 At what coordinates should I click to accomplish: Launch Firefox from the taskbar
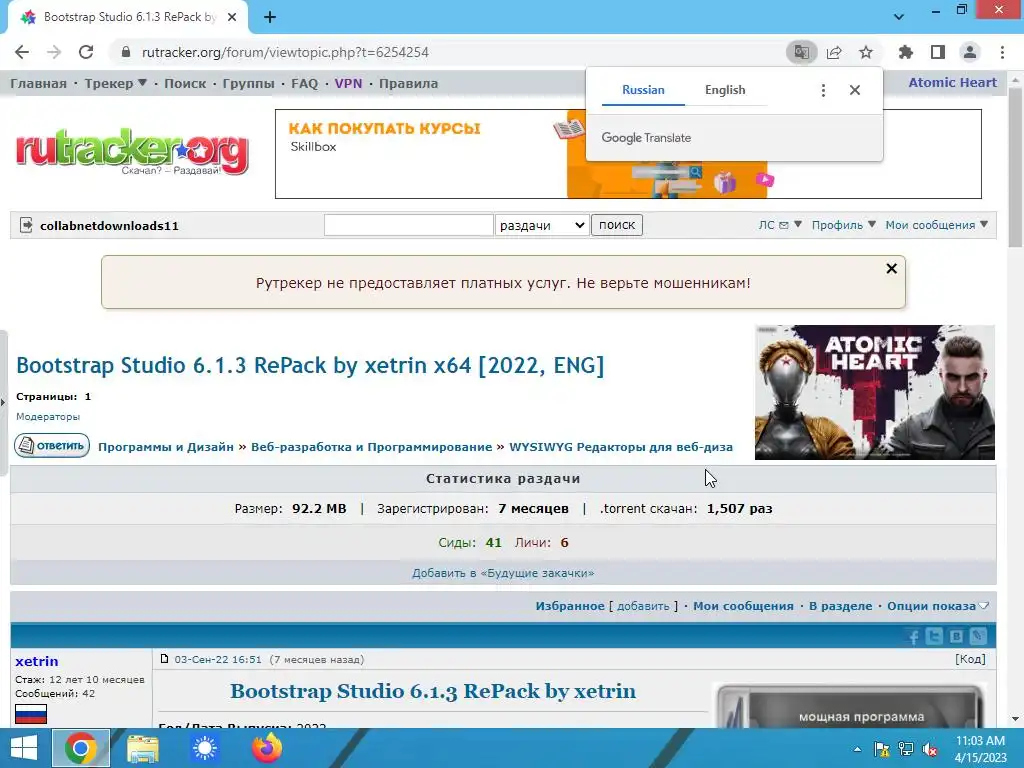(x=266, y=748)
